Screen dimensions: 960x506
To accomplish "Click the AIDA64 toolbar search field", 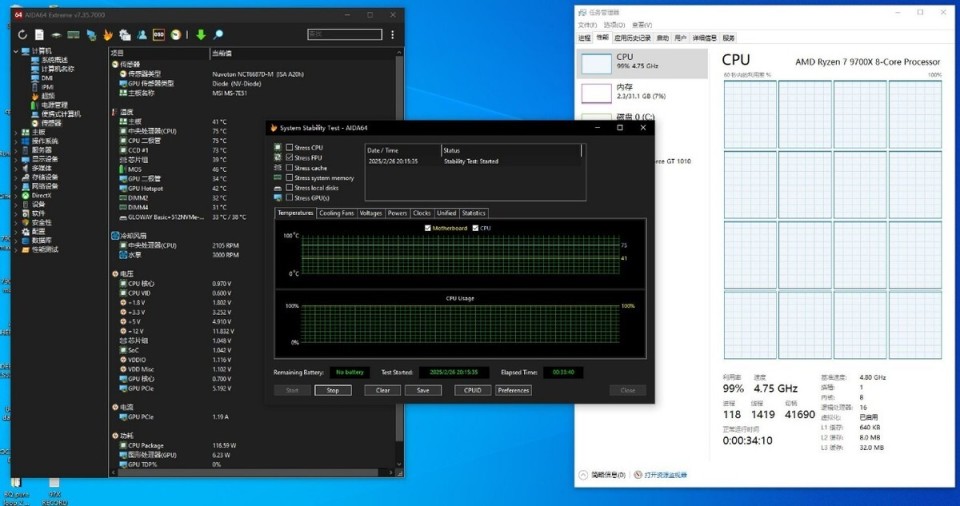I will coord(345,34).
